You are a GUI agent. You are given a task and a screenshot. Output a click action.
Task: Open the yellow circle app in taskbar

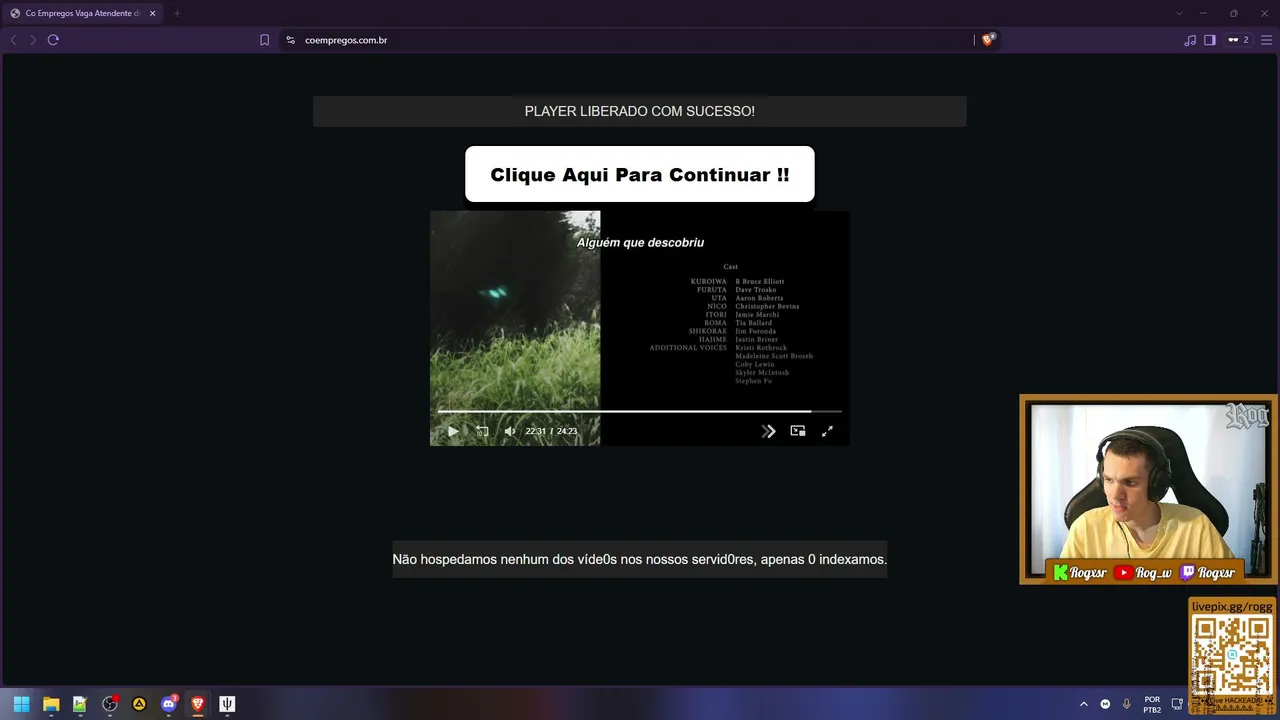139,704
